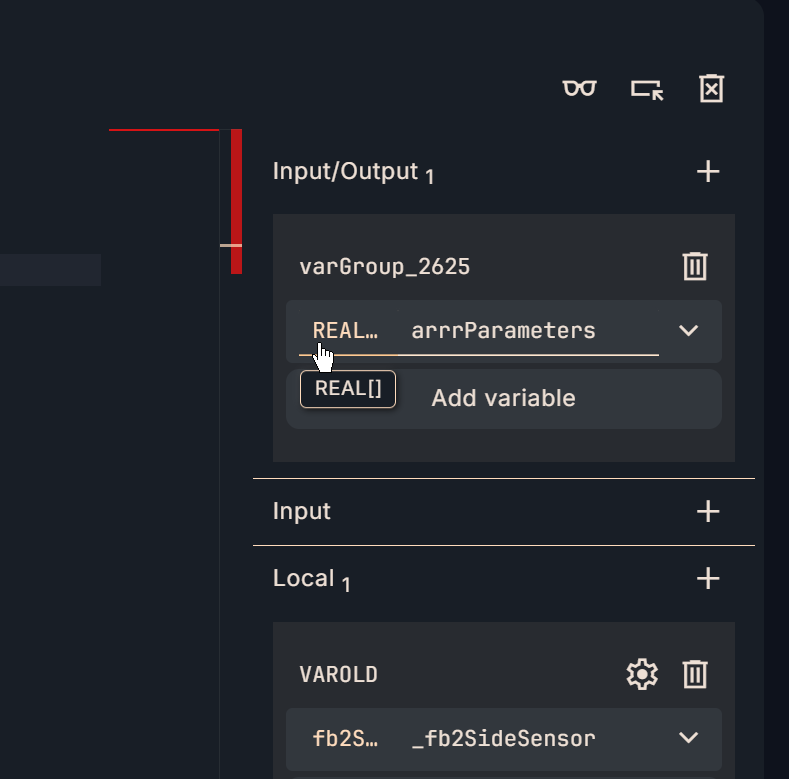Collapse the Input/Output section header
Image resolution: width=789 pixels, height=779 pixels.
click(x=345, y=171)
